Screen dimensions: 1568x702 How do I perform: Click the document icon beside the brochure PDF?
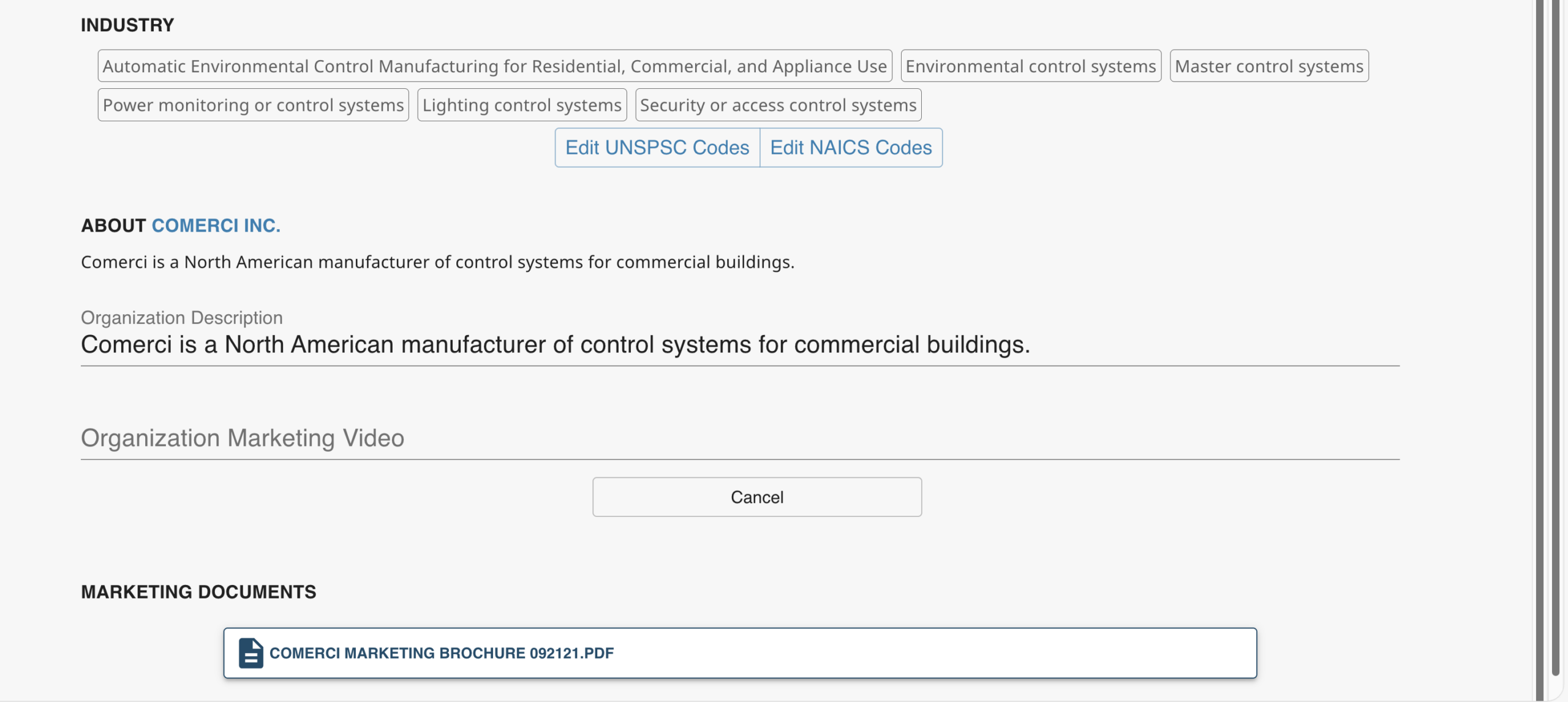pyautogui.click(x=251, y=653)
